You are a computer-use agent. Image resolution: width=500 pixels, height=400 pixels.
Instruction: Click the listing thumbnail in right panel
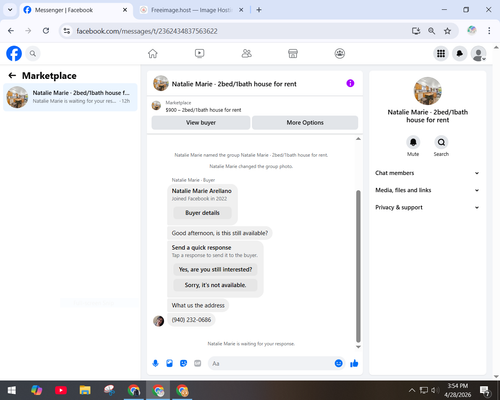coord(428,91)
